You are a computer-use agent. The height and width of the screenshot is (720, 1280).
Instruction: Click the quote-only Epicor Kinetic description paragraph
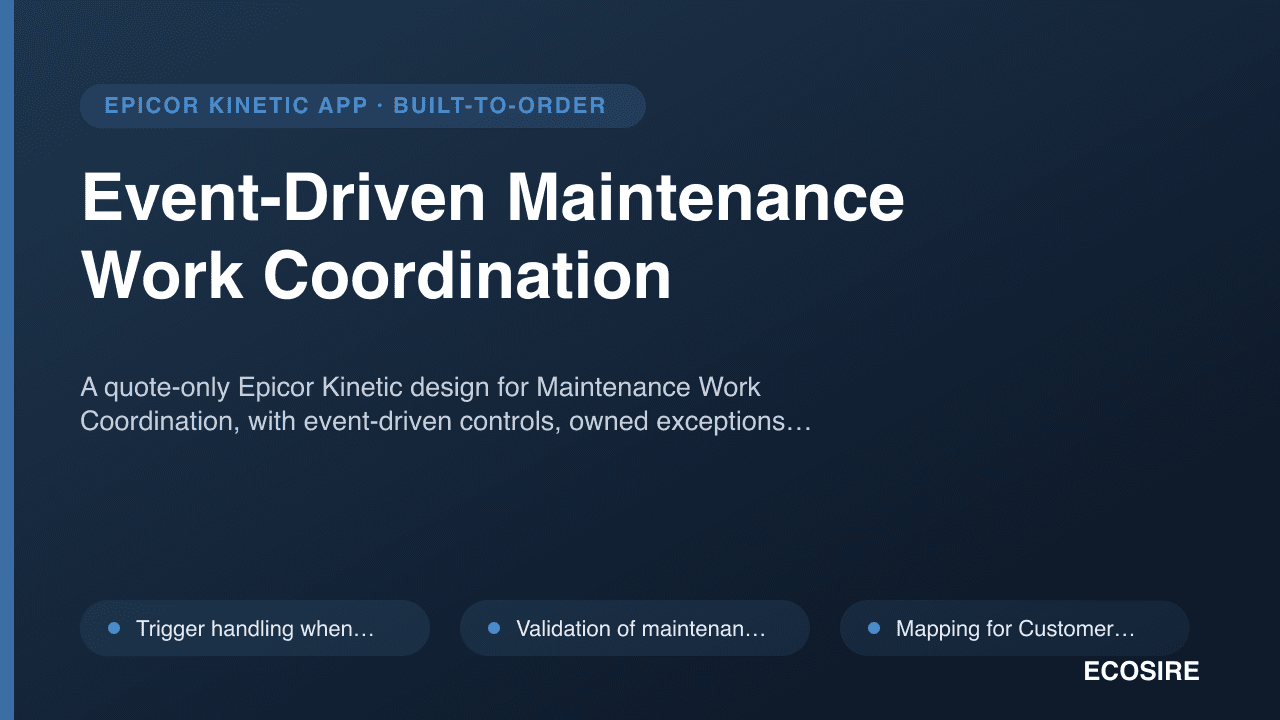(x=445, y=404)
